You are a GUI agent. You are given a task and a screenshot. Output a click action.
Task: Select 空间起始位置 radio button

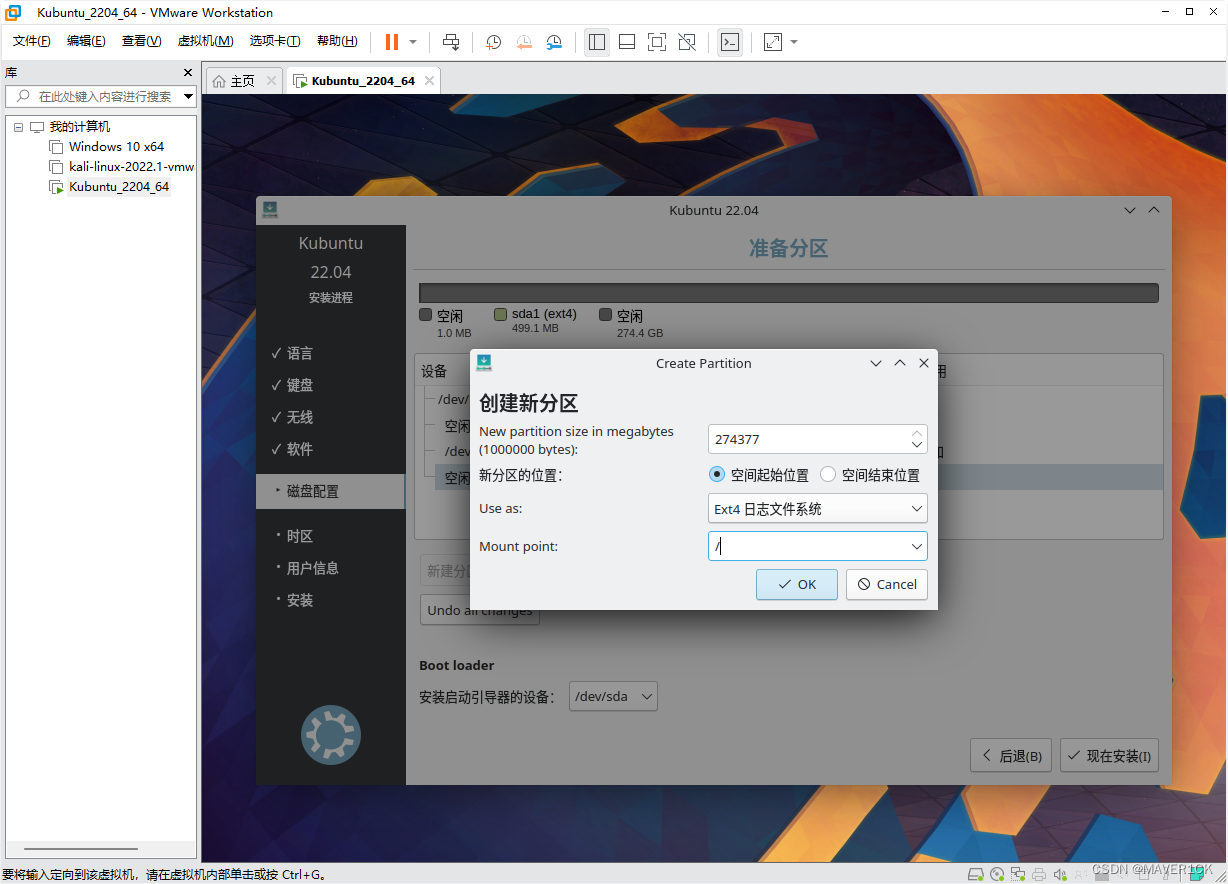[716, 475]
